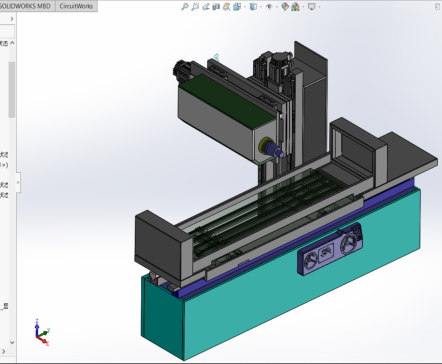
Task: Click the right chevron atop the left panel
Action: [12, 19]
